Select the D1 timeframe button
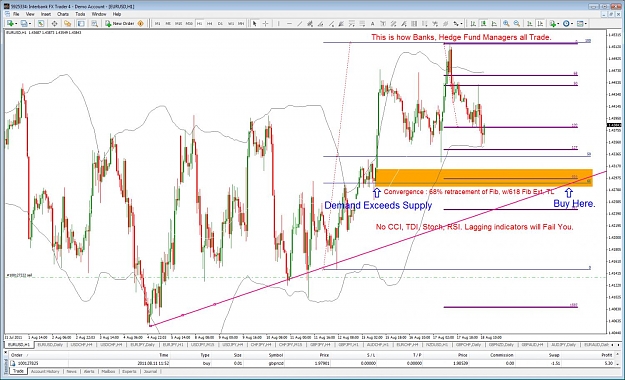Screen dimensions: 625x380 click(220, 24)
